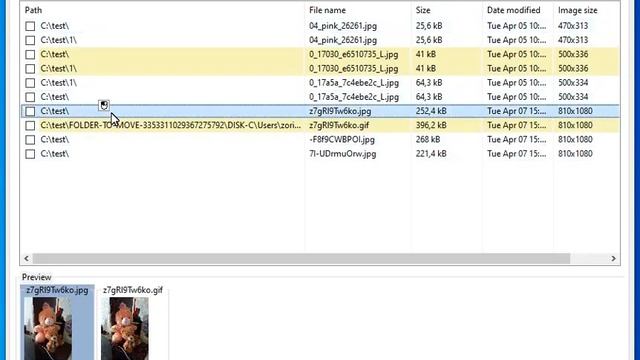
Task: Enable checkbox for -F8f9CWBPOI.jpg row
Action: 30,140
